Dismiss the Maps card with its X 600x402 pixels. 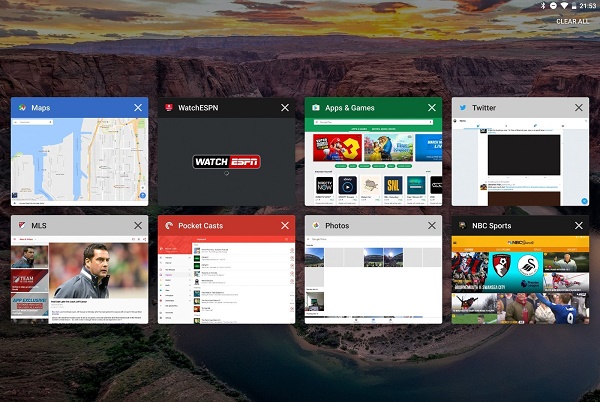point(138,108)
